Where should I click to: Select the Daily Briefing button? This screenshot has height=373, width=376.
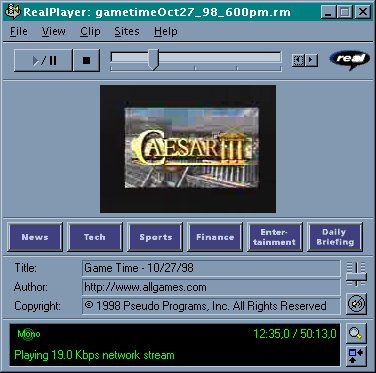click(x=335, y=237)
